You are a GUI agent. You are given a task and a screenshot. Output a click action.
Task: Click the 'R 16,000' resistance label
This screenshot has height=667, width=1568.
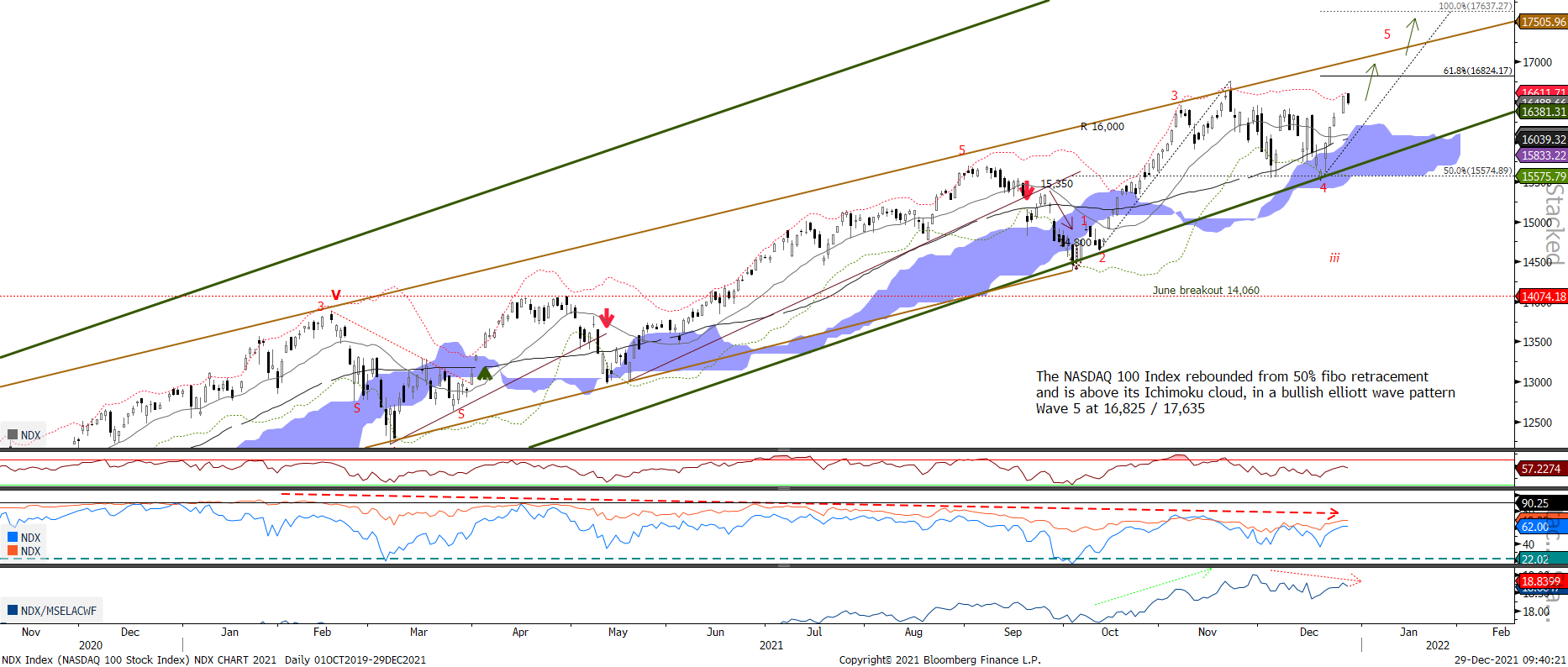point(1102,127)
